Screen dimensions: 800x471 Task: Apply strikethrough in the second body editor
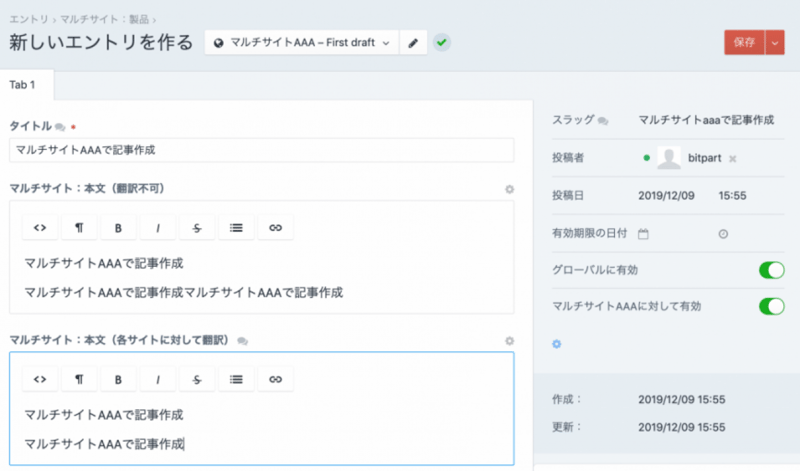point(197,379)
